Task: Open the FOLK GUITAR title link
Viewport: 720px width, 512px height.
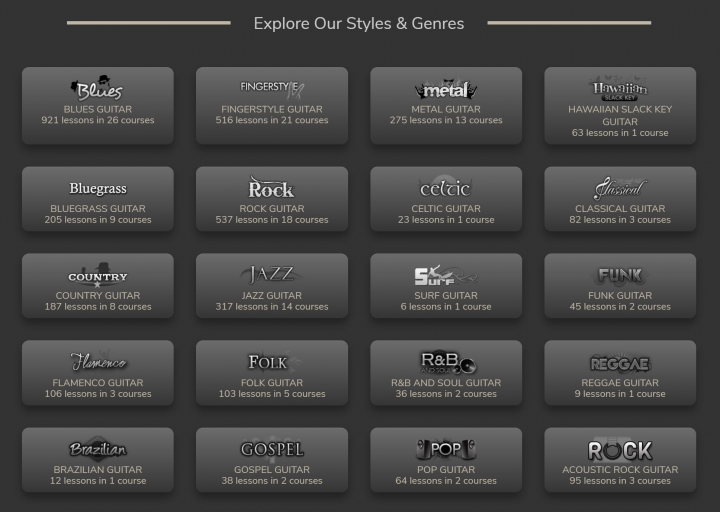Action: pos(272,383)
